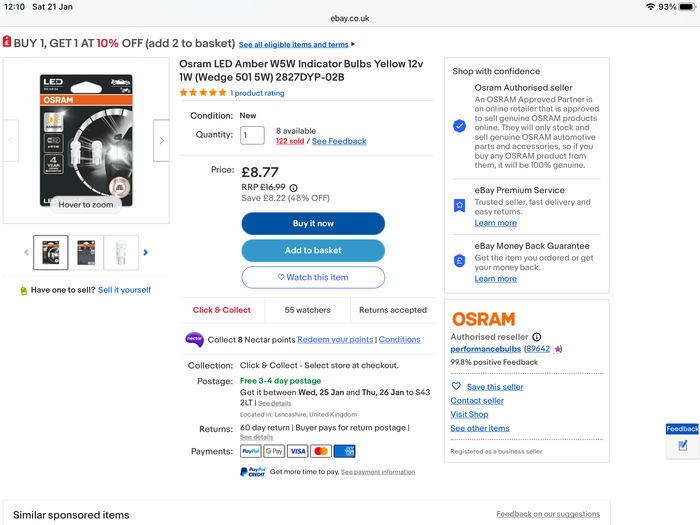Click the Feedback edit icon
Viewport: 700px width, 525px height.
point(683,445)
